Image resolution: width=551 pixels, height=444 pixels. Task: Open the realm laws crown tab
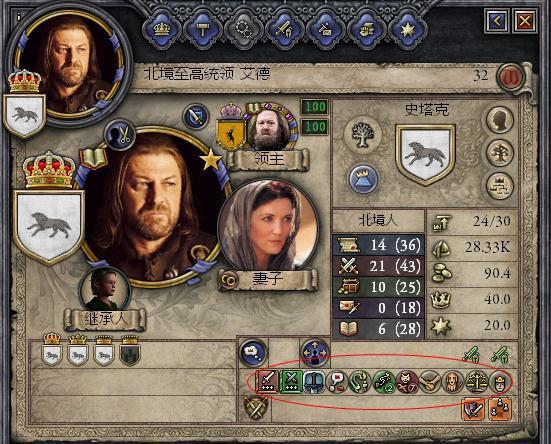[162, 30]
